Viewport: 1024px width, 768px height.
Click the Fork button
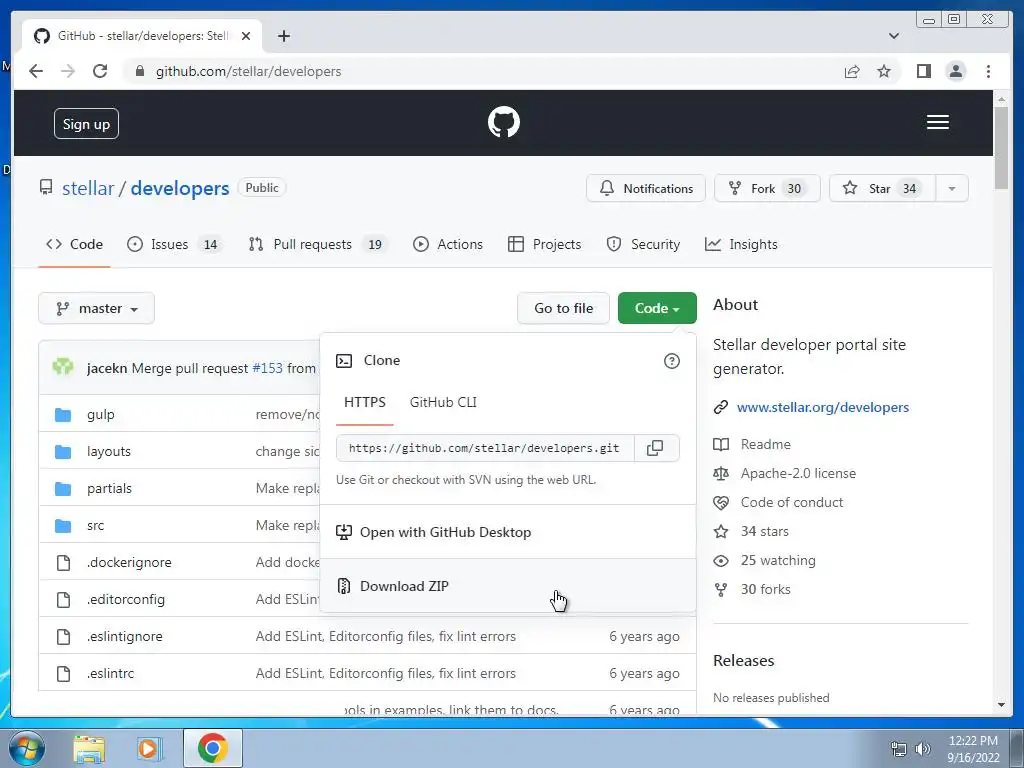[x=767, y=189]
